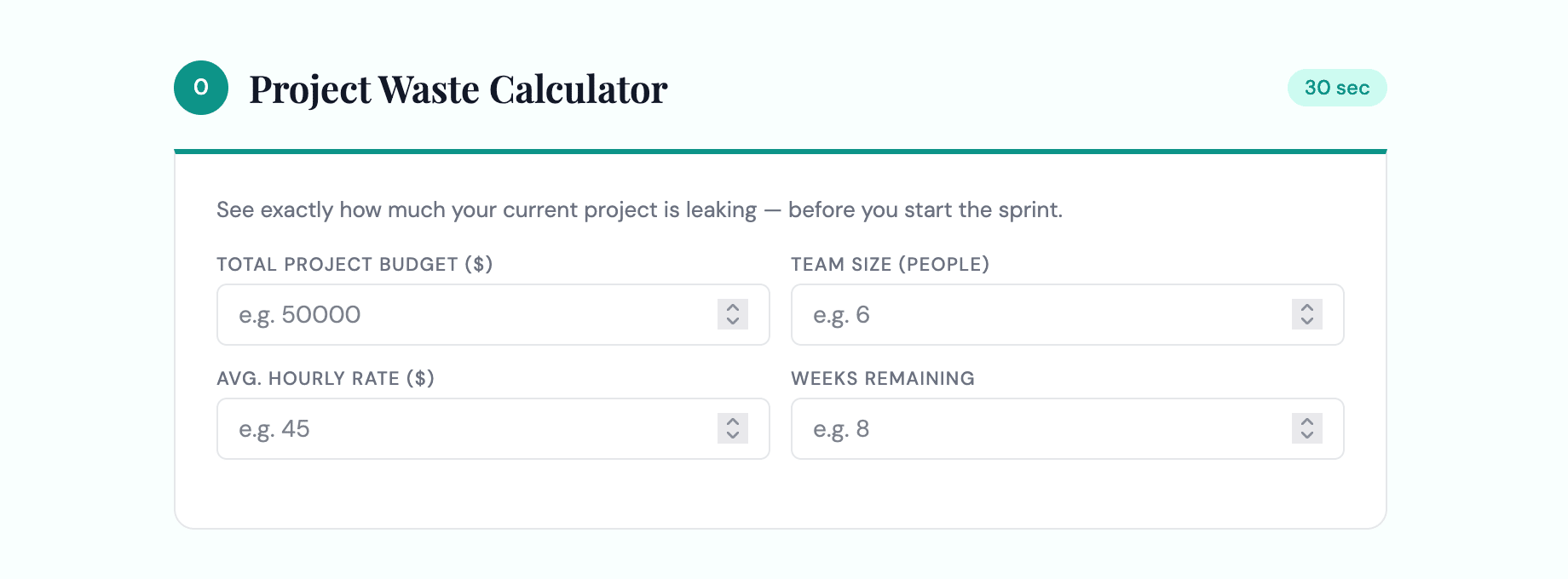
Task: Click the project leaking description text
Action: (x=639, y=210)
